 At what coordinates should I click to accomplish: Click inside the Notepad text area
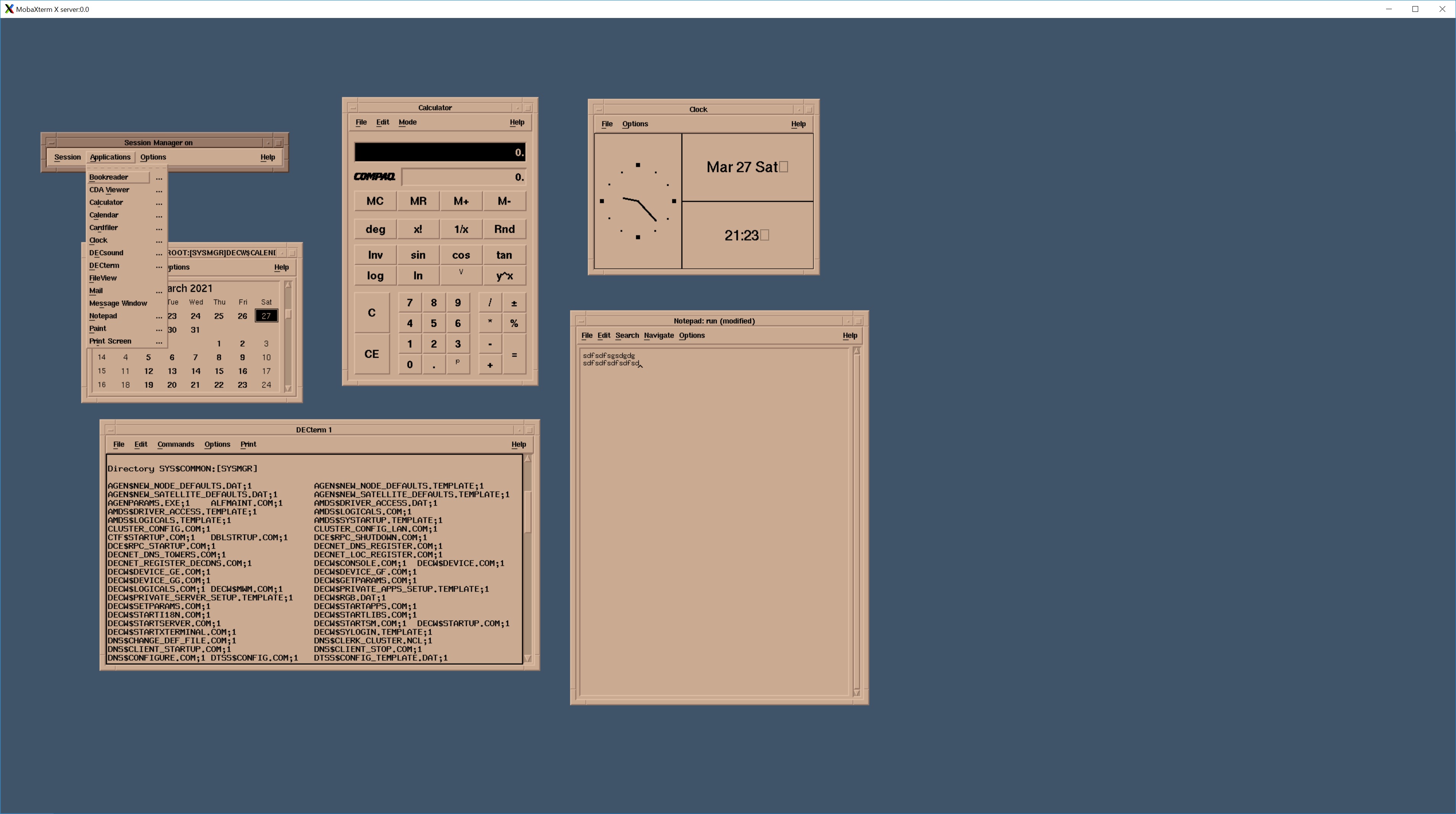(x=713, y=509)
